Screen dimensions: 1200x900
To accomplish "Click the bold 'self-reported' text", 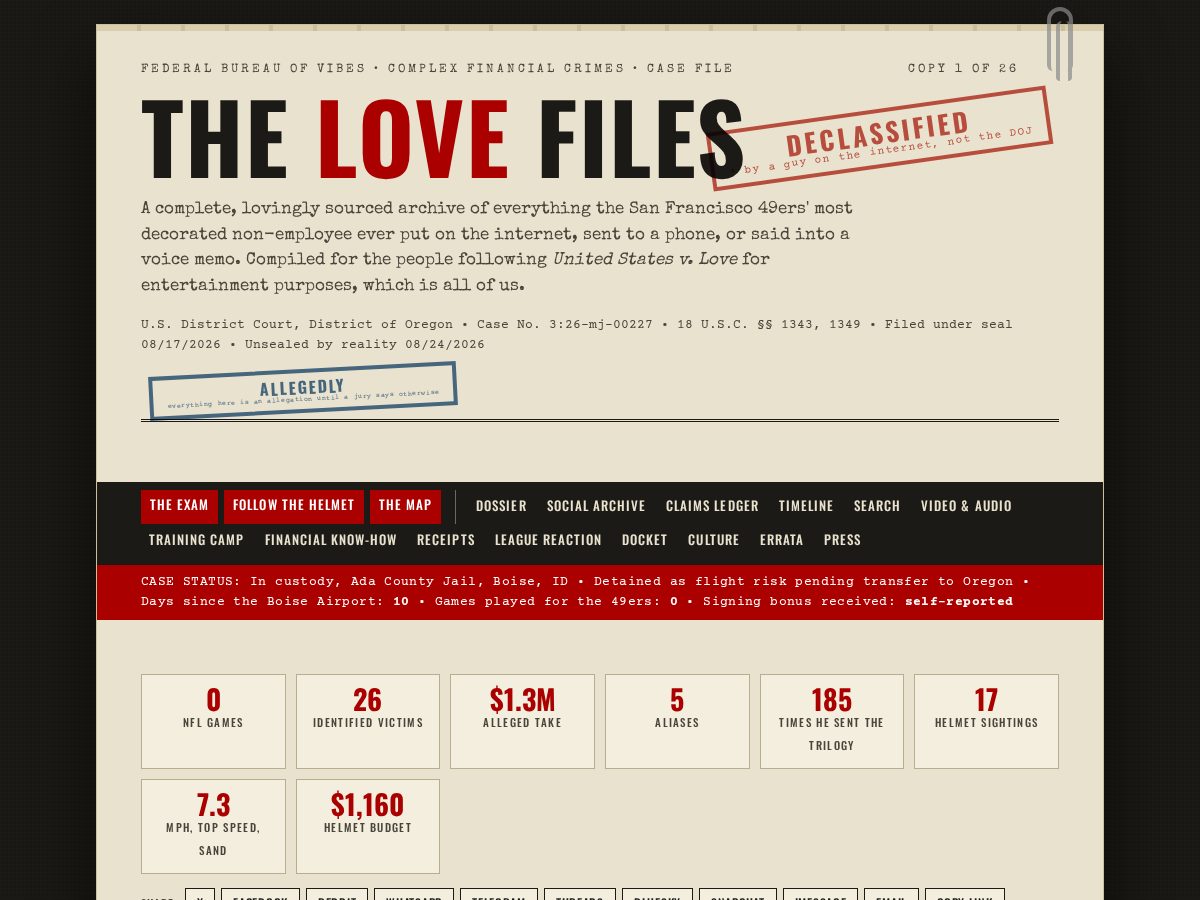I will (x=959, y=601).
